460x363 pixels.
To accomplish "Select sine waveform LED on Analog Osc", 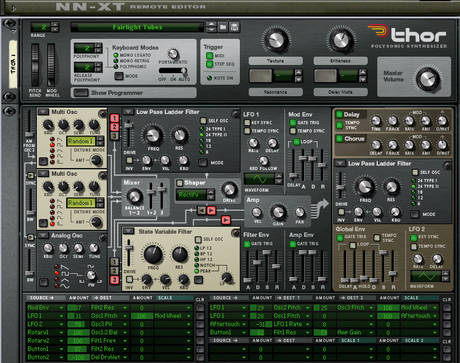I will [57, 285].
